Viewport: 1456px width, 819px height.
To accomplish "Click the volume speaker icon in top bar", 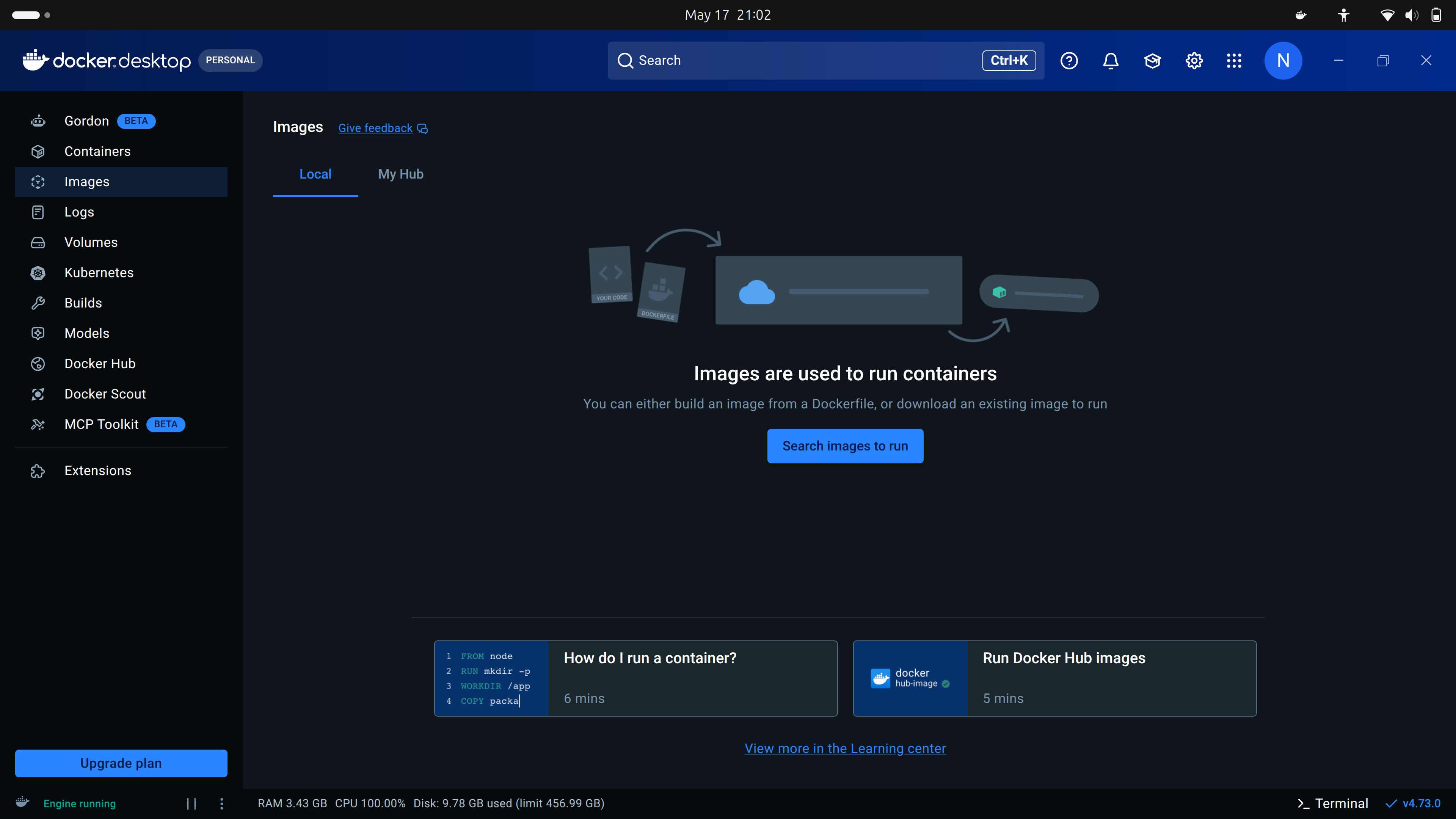I will (x=1411, y=15).
